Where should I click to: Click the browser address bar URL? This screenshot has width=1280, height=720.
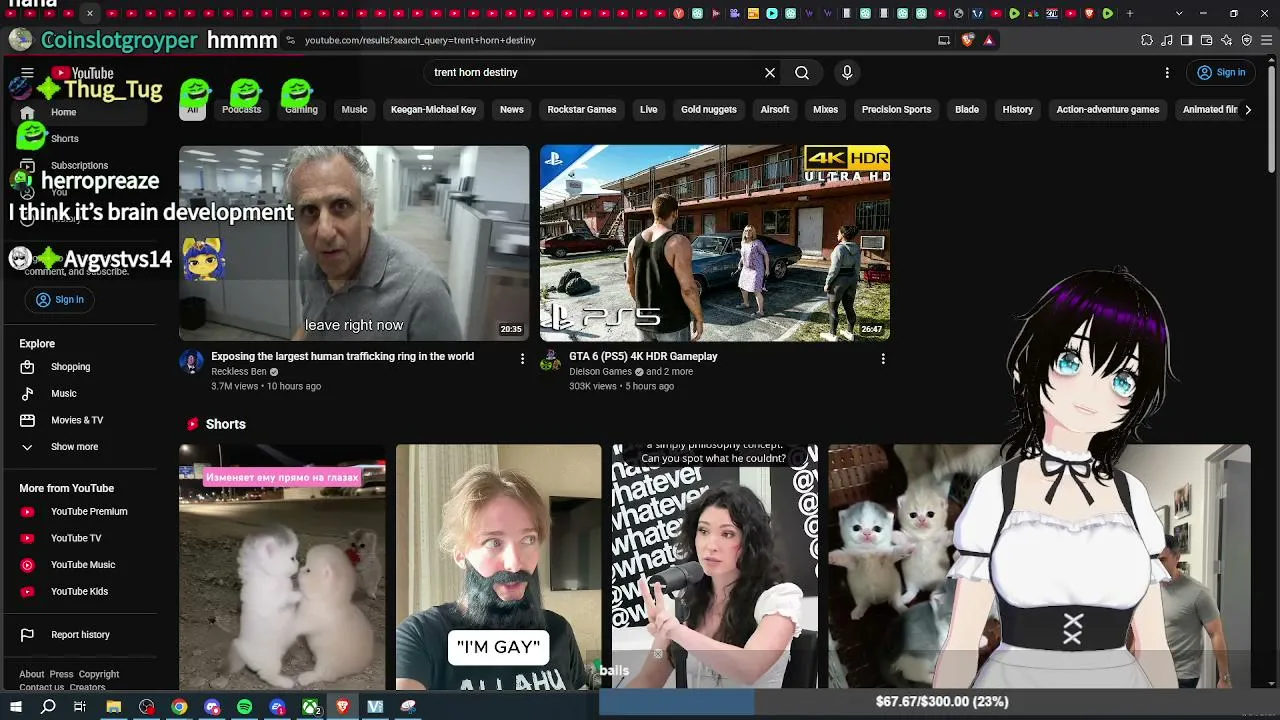pyautogui.click(x=420, y=40)
